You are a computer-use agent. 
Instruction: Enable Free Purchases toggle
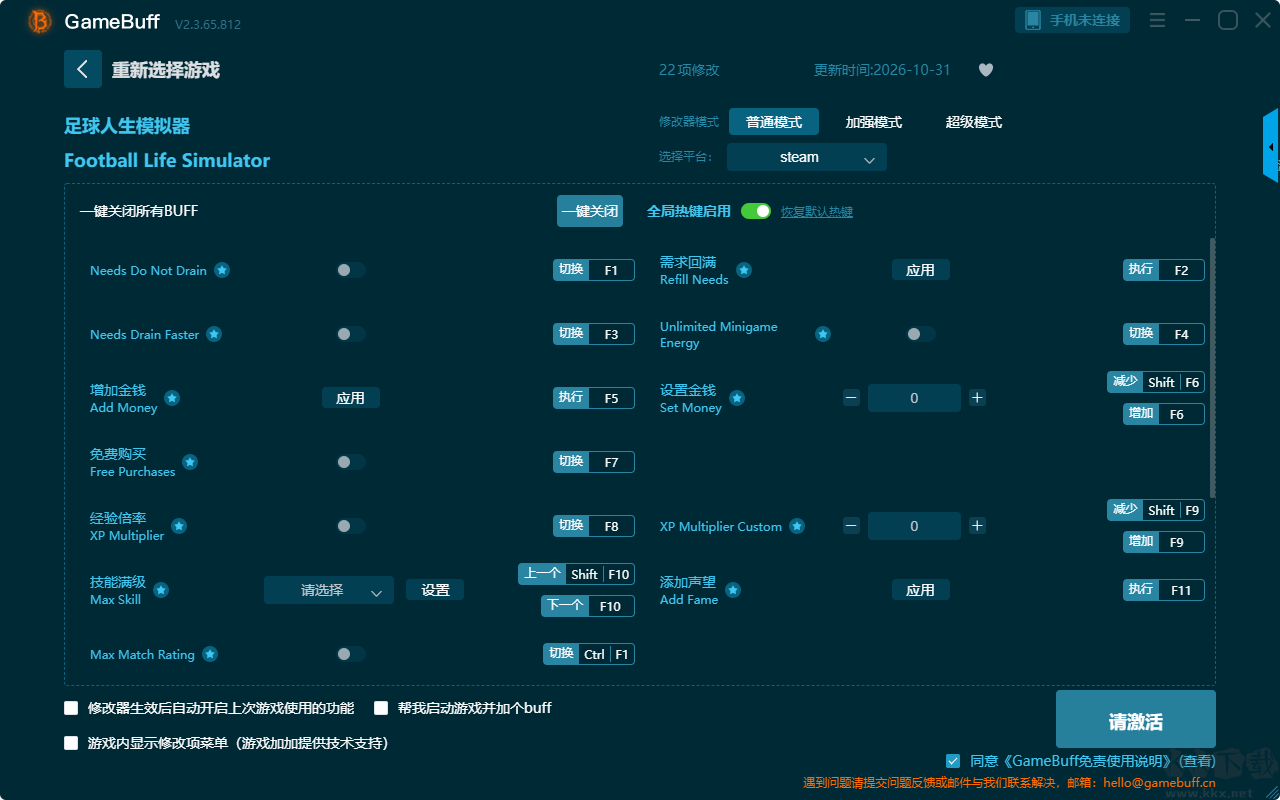350,462
